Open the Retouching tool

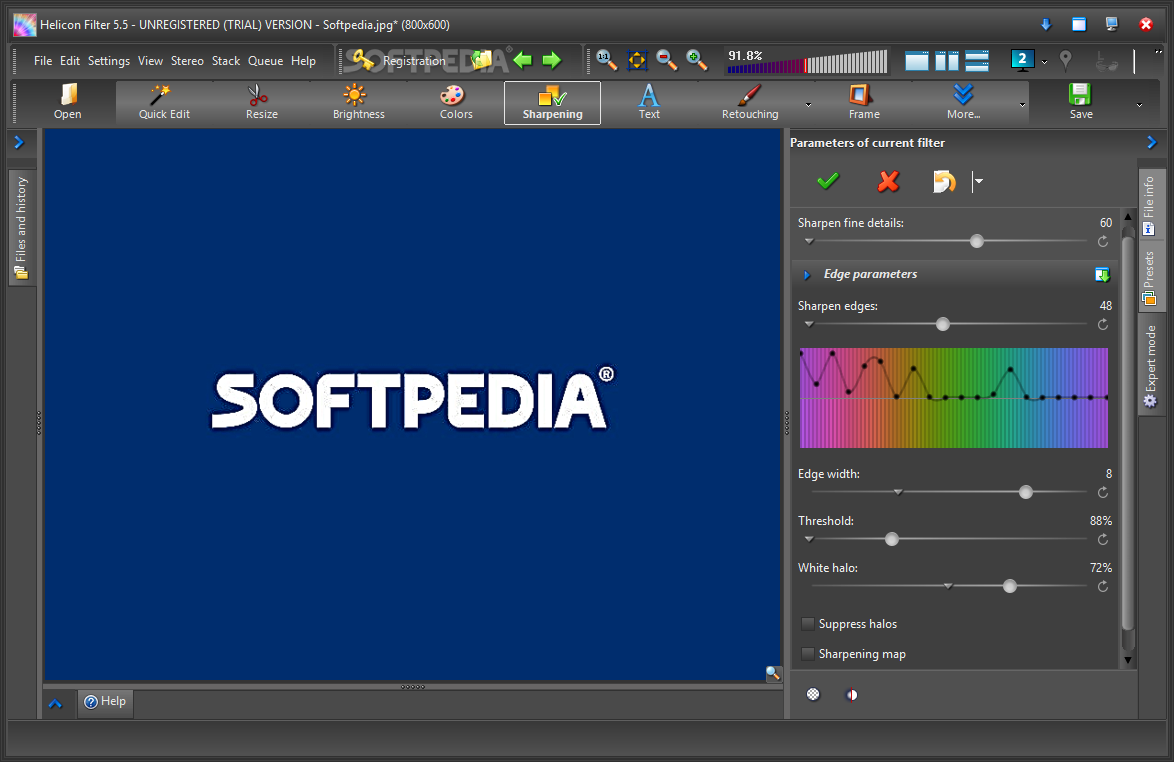[x=749, y=102]
